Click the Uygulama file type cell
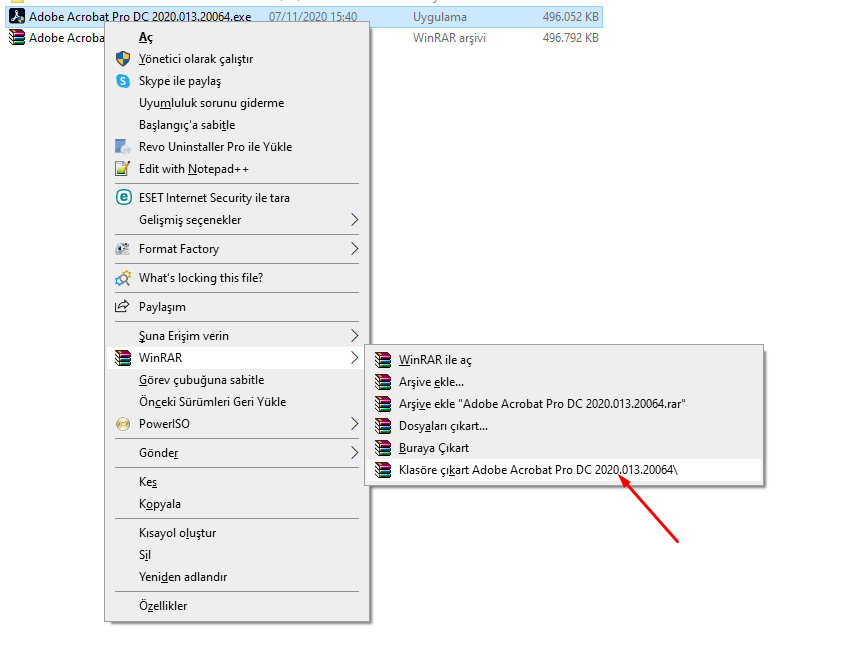The height and width of the screenshot is (664, 864). 440,17
